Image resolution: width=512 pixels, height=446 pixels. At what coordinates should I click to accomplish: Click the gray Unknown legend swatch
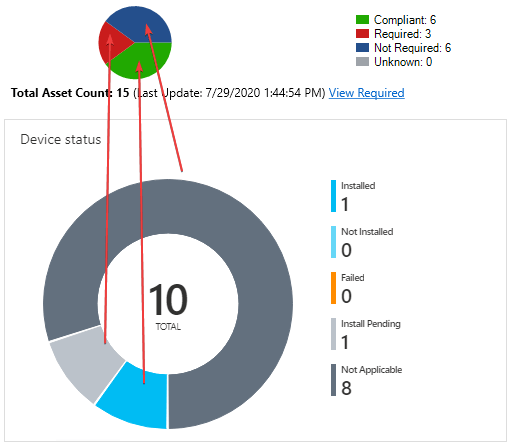click(x=362, y=62)
